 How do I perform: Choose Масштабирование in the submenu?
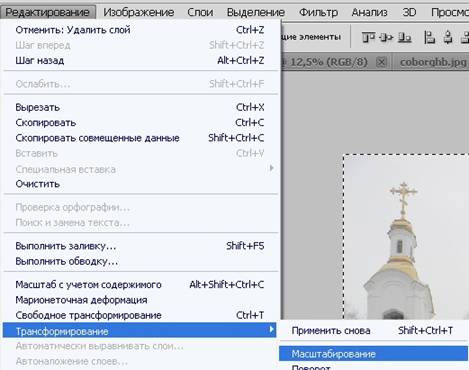click(x=374, y=354)
